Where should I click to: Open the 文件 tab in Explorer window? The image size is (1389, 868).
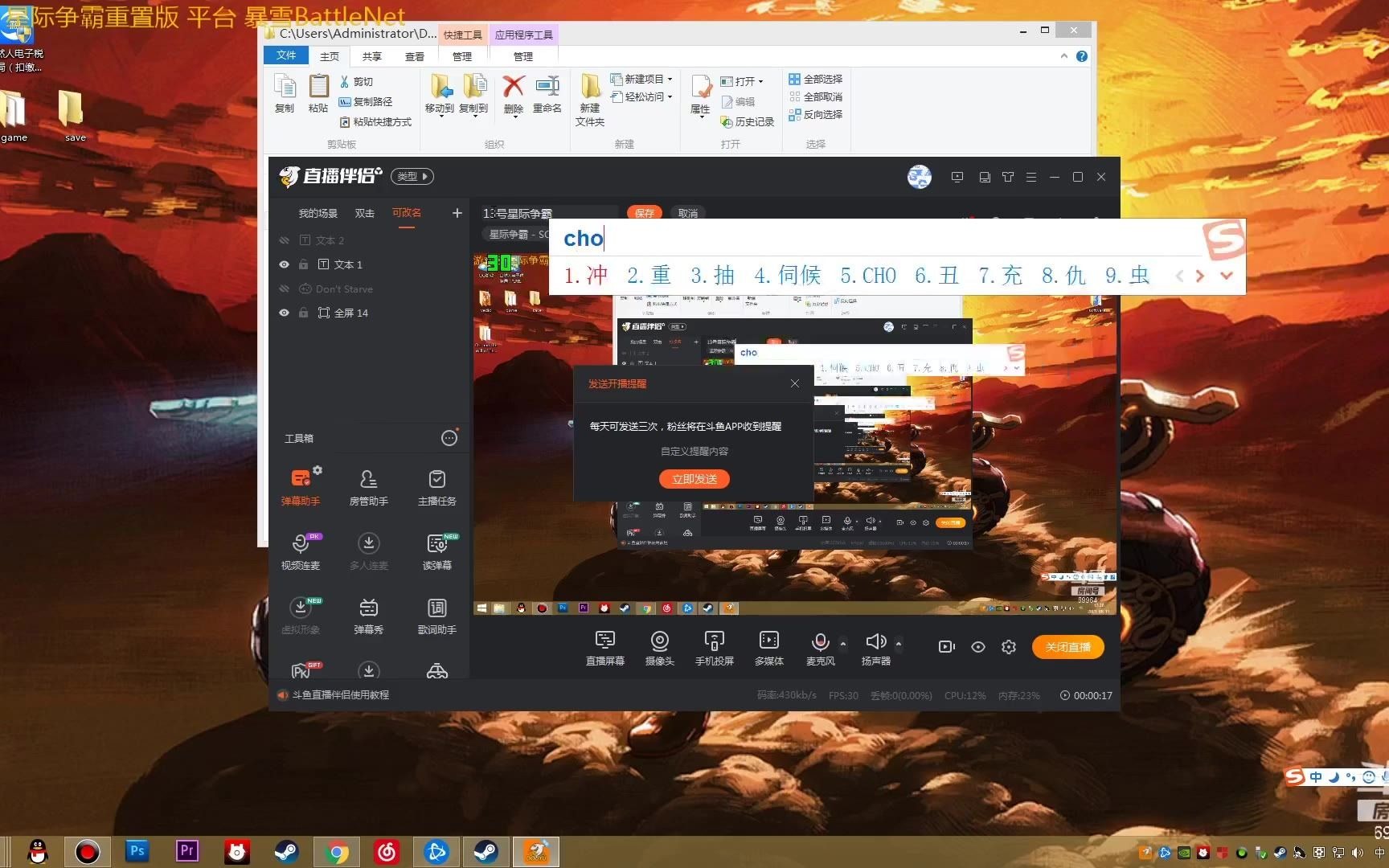click(x=286, y=55)
